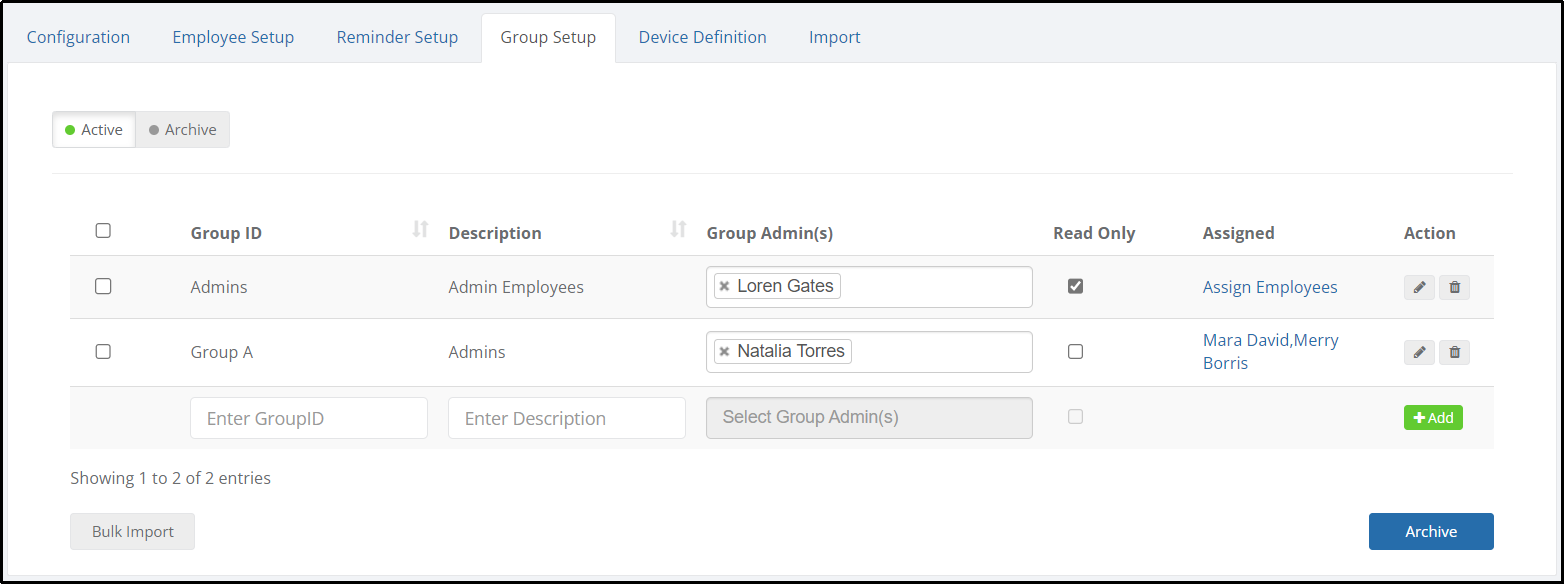This screenshot has height=585, width=1565.
Task: Open the Employee Setup tab
Action: (233, 37)
